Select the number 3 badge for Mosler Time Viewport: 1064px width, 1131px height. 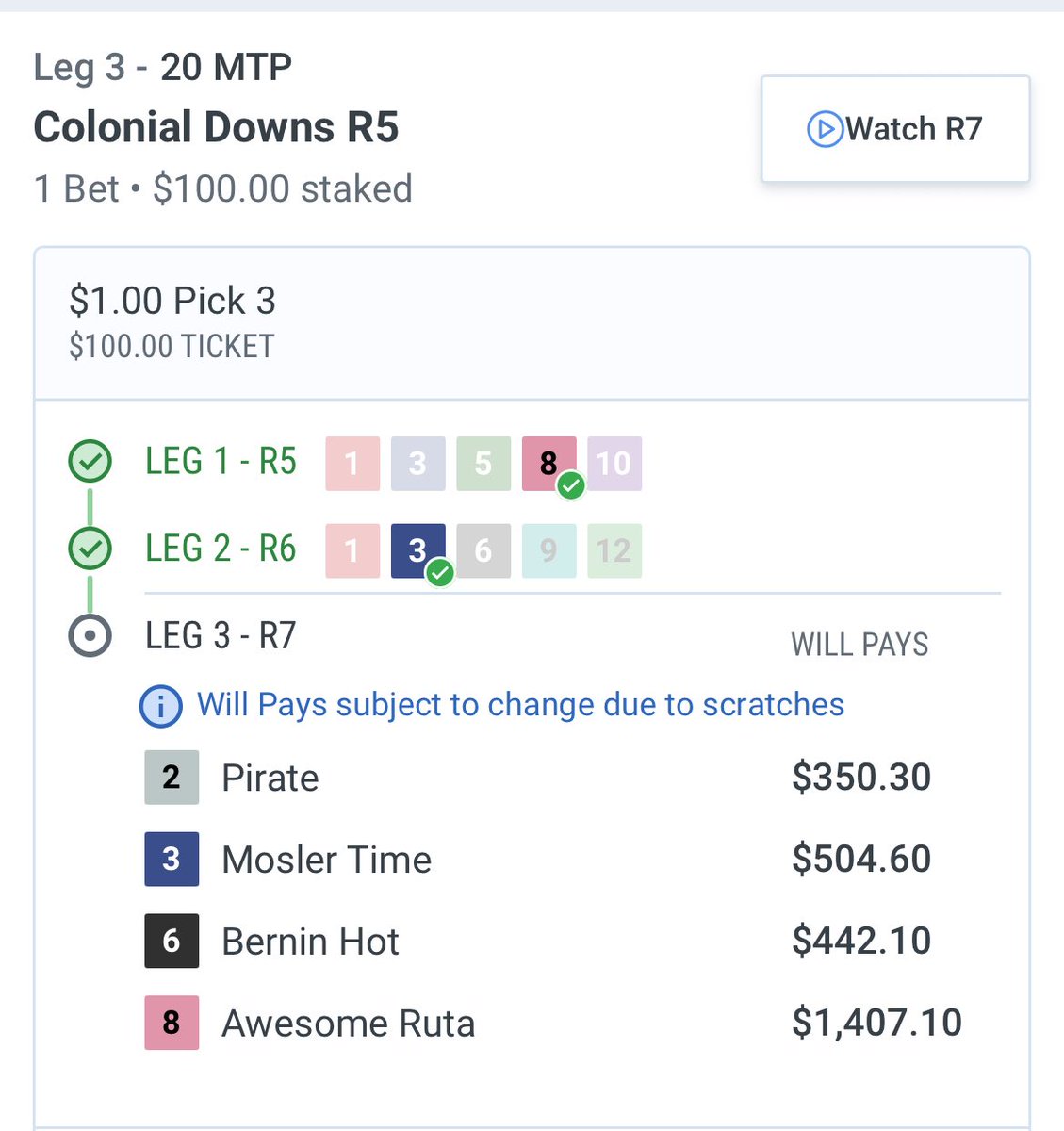pyautogui.click(x=172, y=859)
